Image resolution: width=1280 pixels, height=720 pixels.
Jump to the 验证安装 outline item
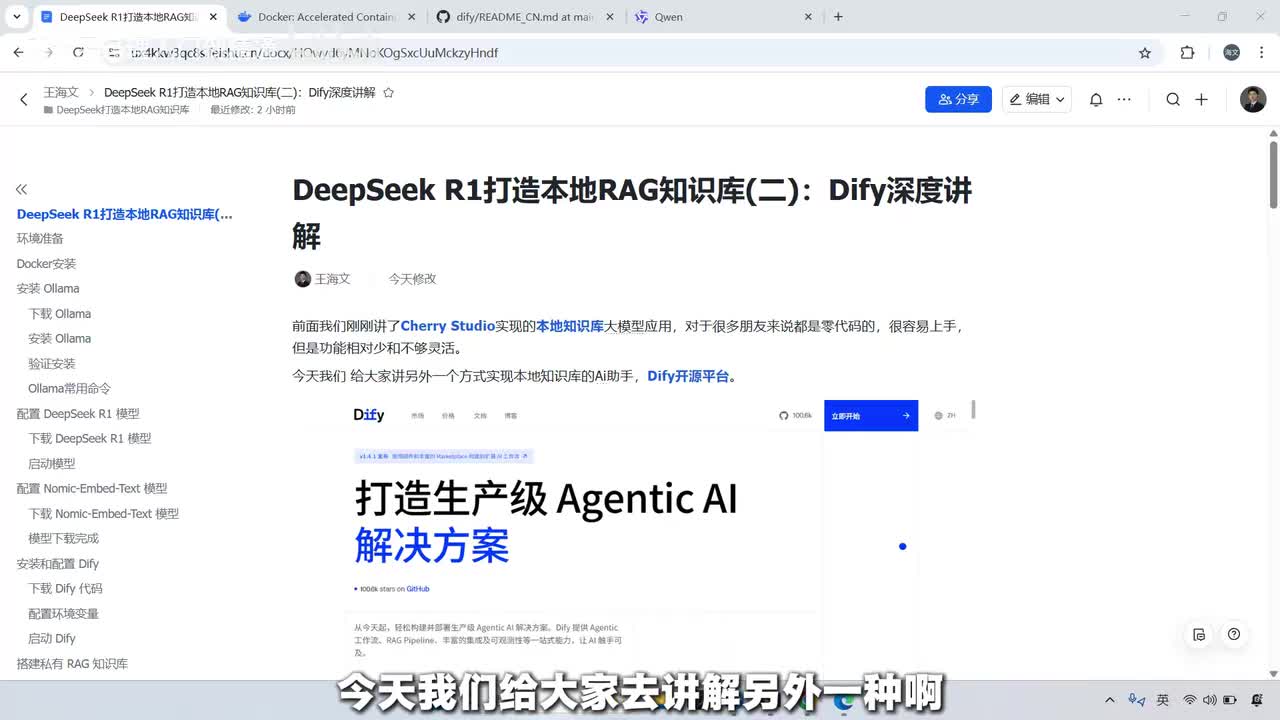coord(52,364)
